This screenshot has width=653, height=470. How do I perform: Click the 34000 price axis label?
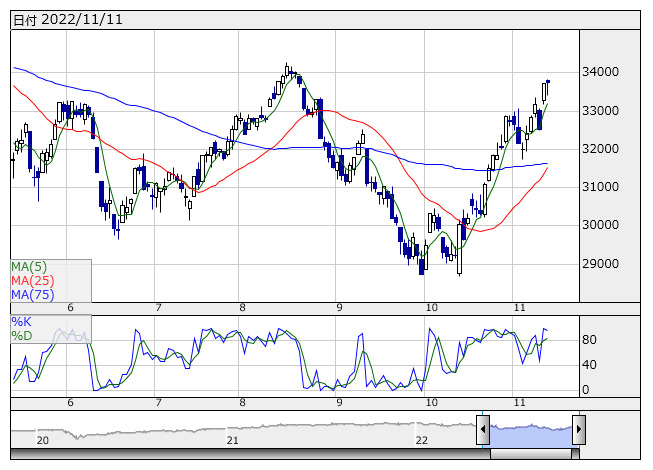(601, 72)
